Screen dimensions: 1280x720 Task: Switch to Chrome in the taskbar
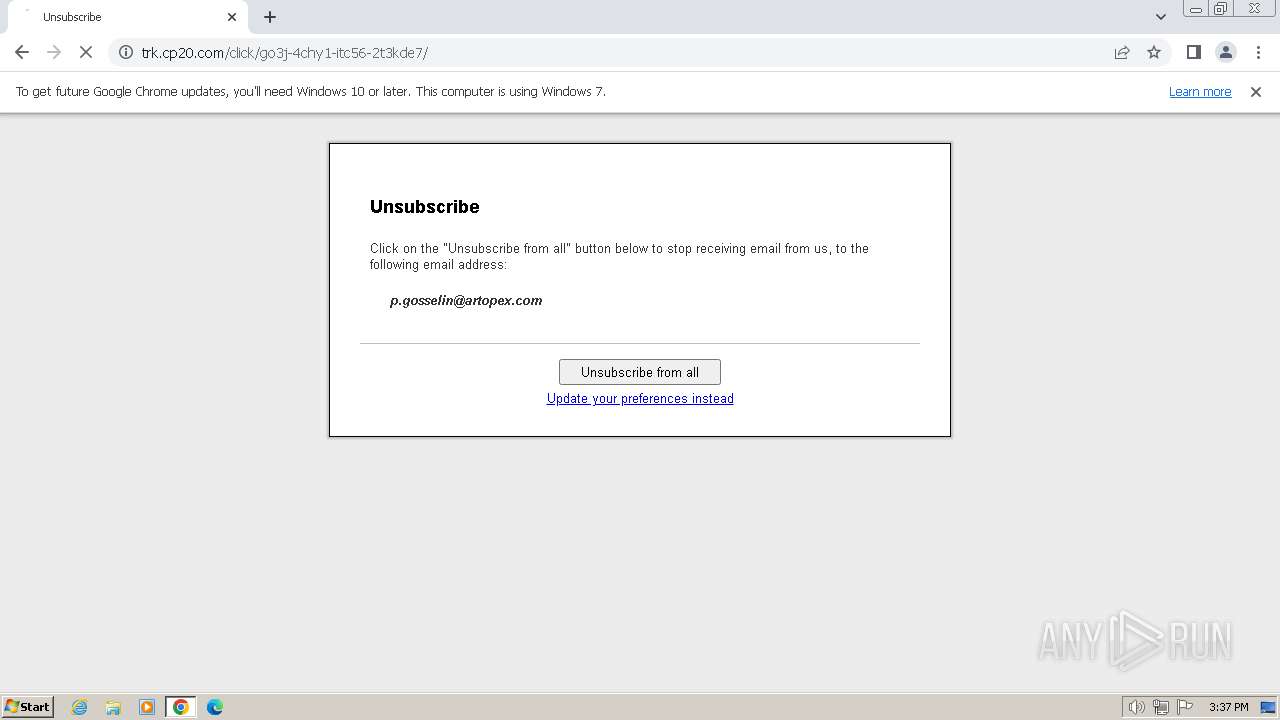click(x=181, y=707)
